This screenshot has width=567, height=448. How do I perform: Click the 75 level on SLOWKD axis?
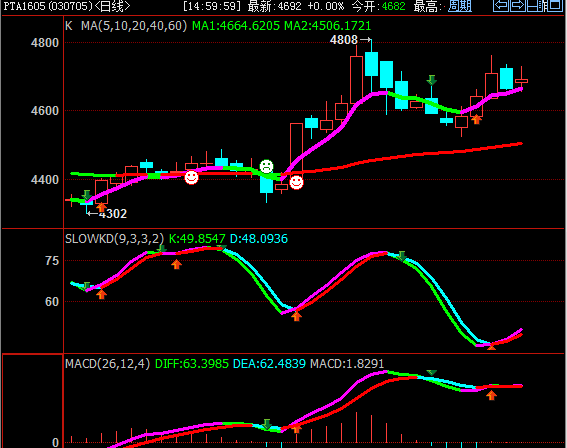coord(52,261)
